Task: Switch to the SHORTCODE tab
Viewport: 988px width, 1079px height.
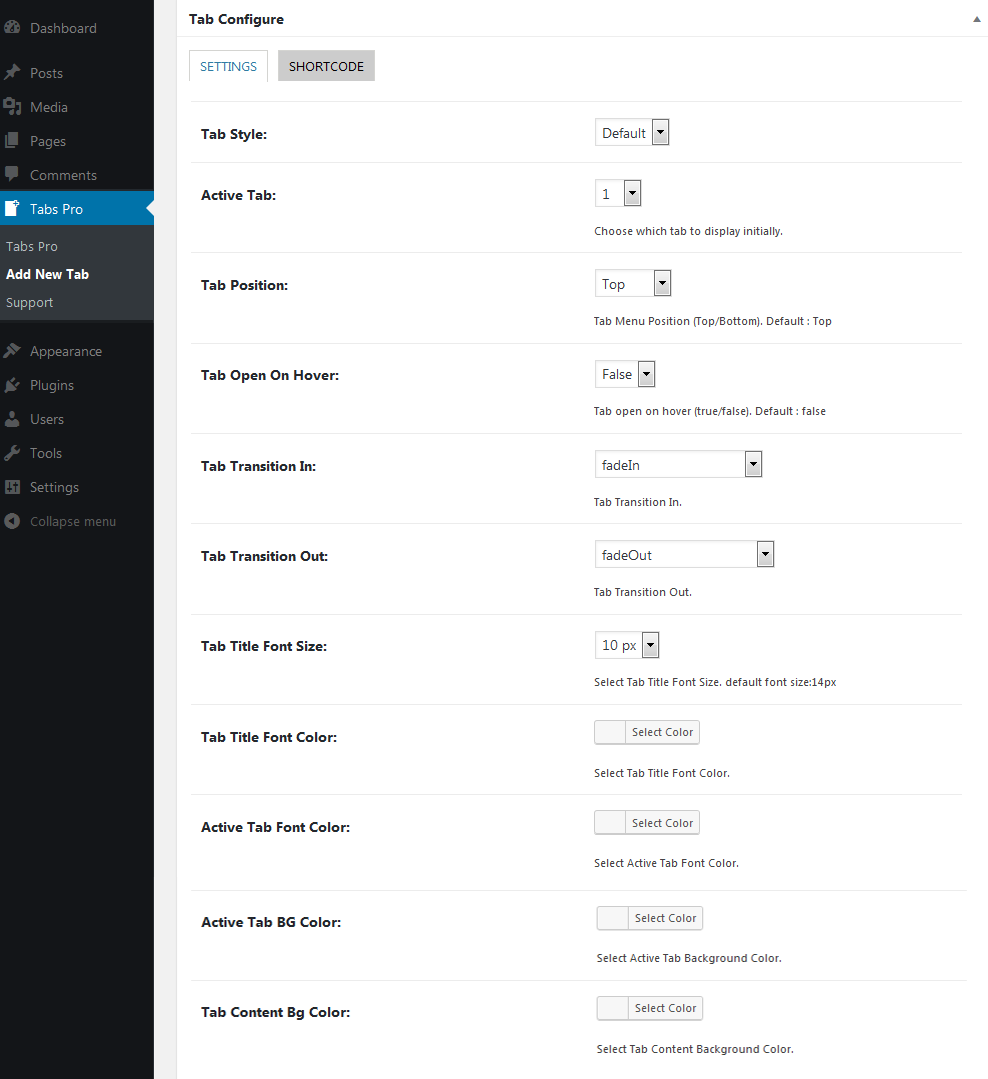Action: pyautogui.click(x=326, y=66)
